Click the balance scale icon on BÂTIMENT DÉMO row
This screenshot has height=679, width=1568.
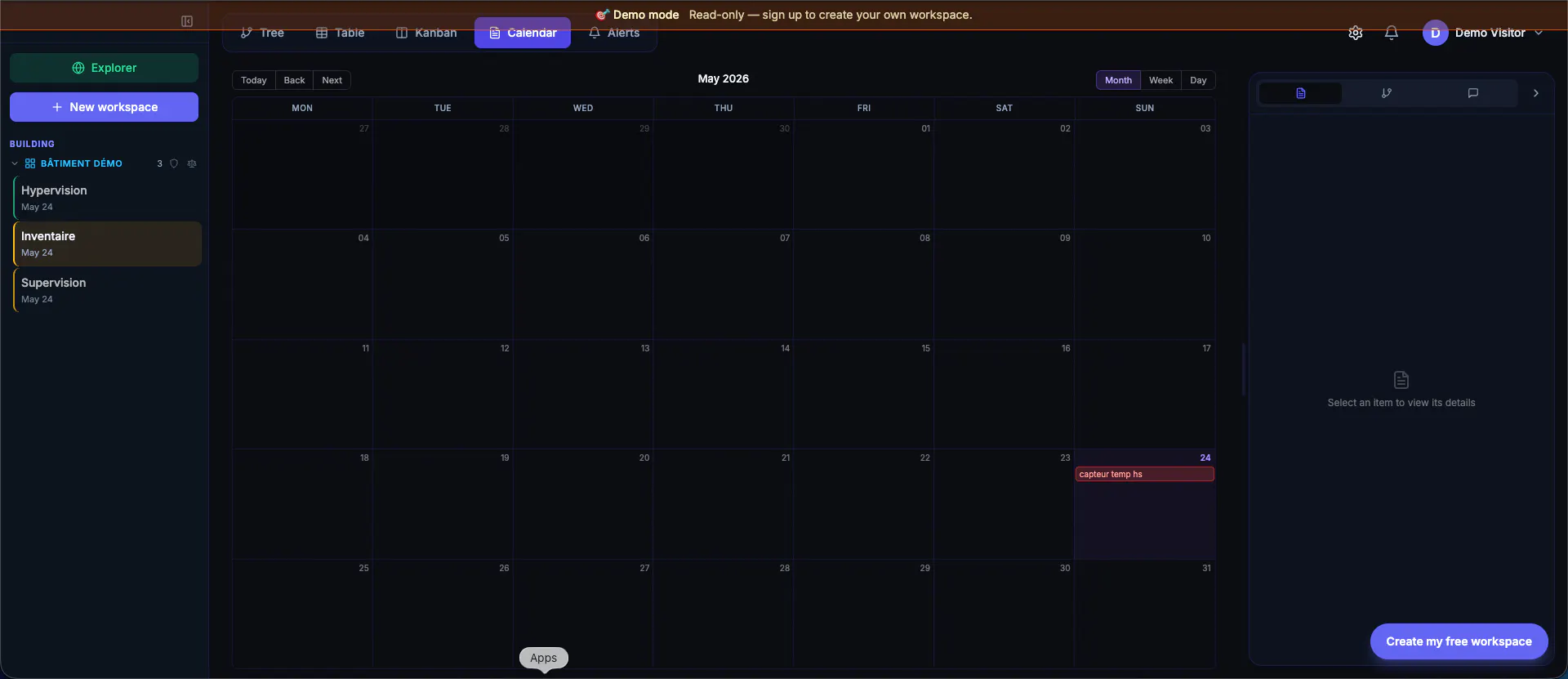[x=192, y=163]
